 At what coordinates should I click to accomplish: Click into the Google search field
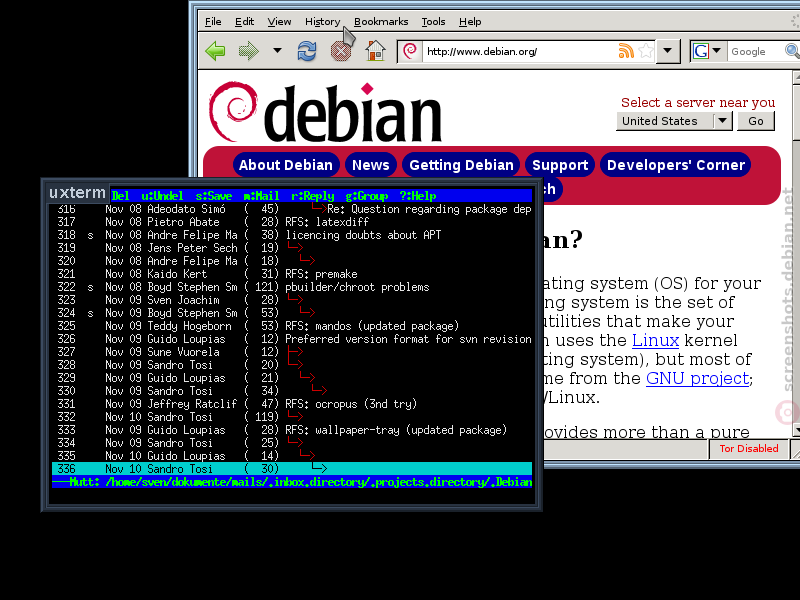pyautogui.click(x=755, y=51)
